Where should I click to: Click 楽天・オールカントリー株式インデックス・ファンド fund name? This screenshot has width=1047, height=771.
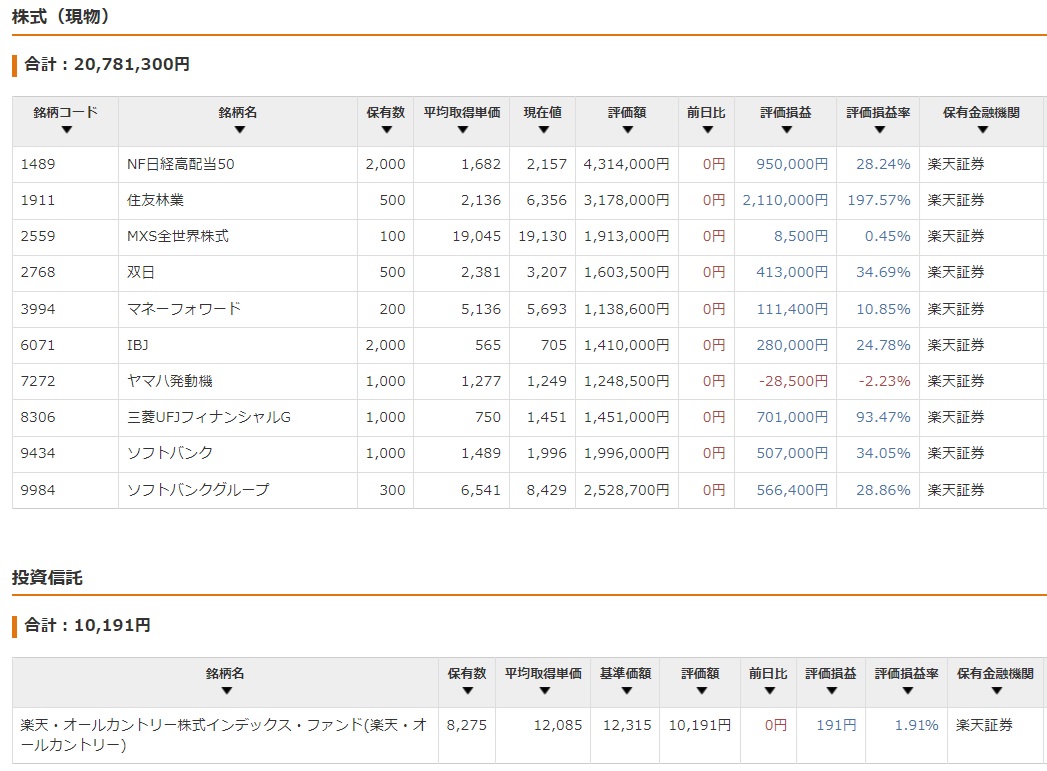click(223, 734)
